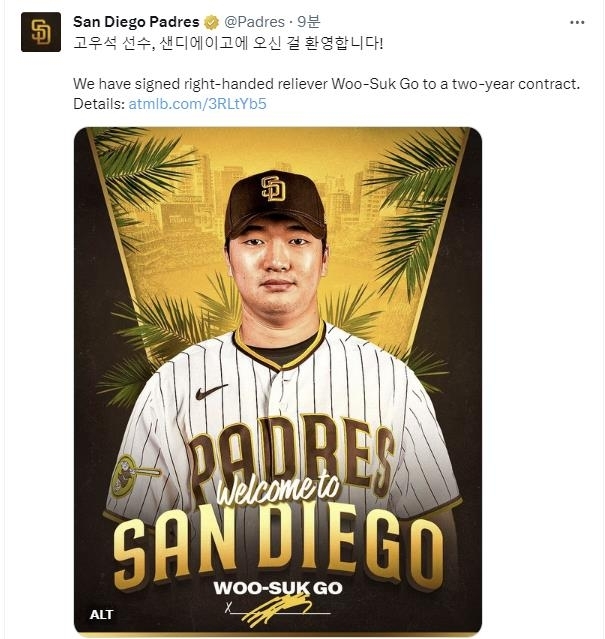Click the SAN DIEGO gold lettering
The image size is (605, 639).
click(x=278, y=548)
